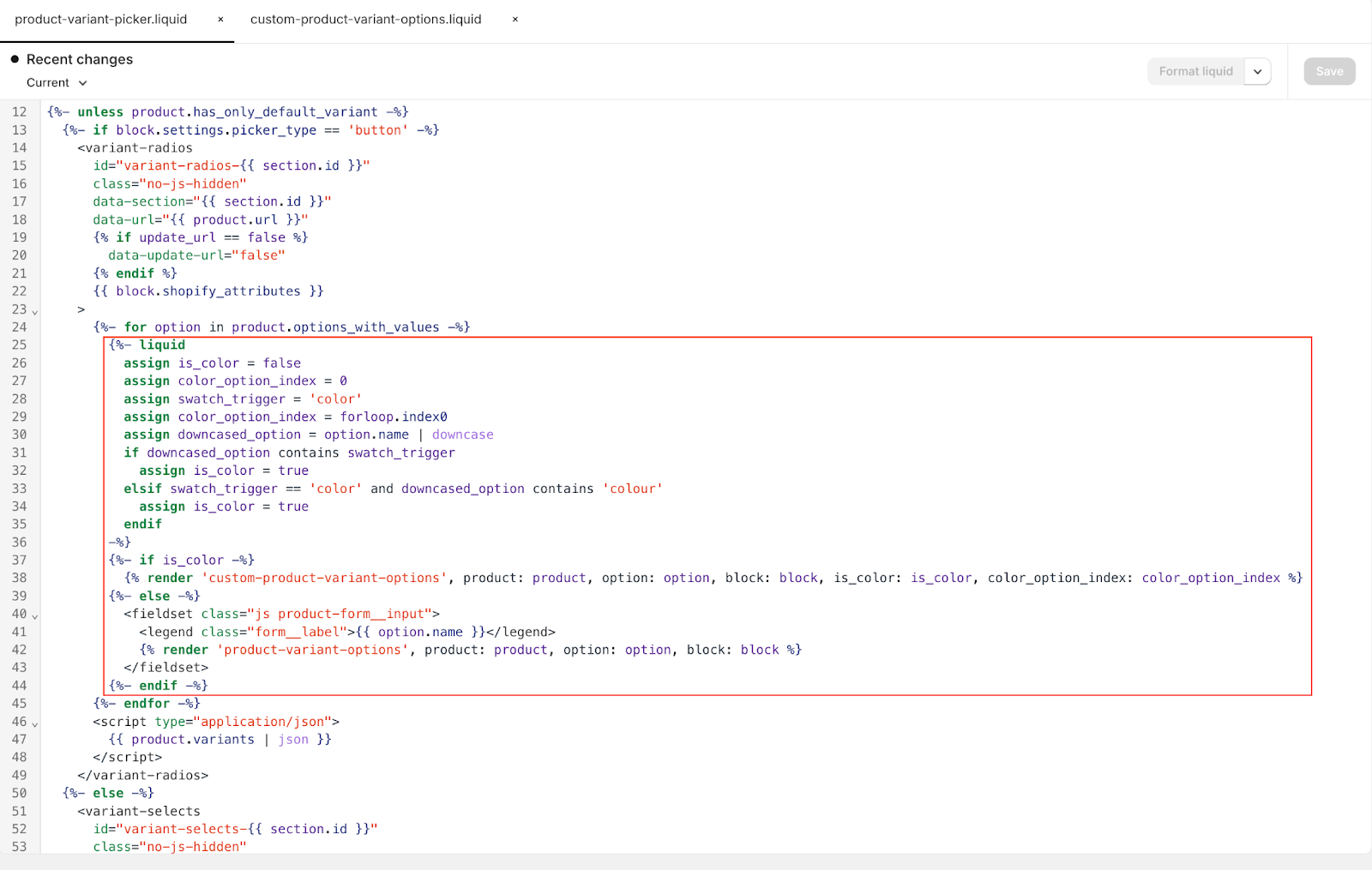Click '</variant-radios>' closing tag on line 49
This screenshot has width=1372, height=870.
142,775
